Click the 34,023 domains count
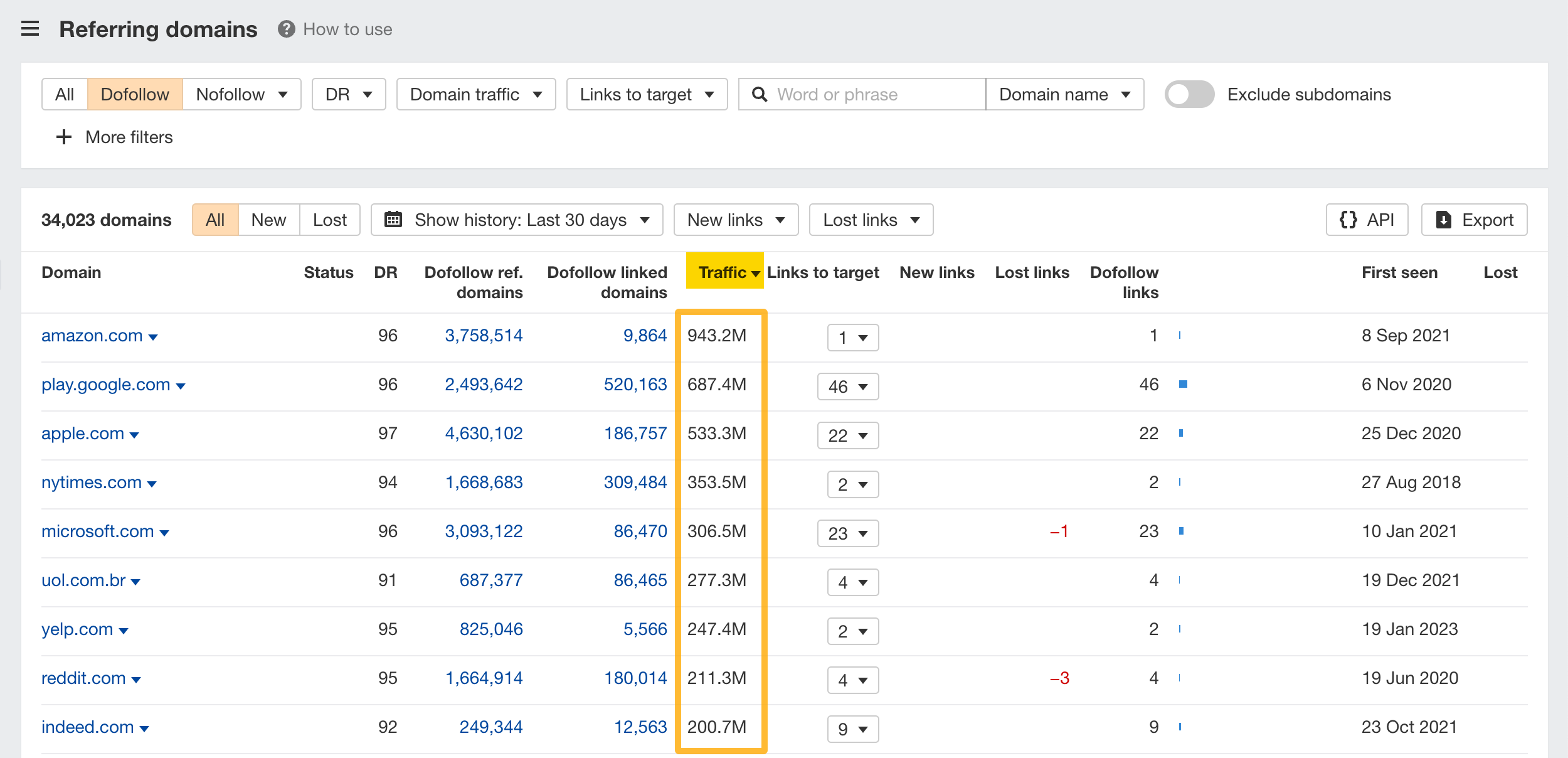 (107, 220)
